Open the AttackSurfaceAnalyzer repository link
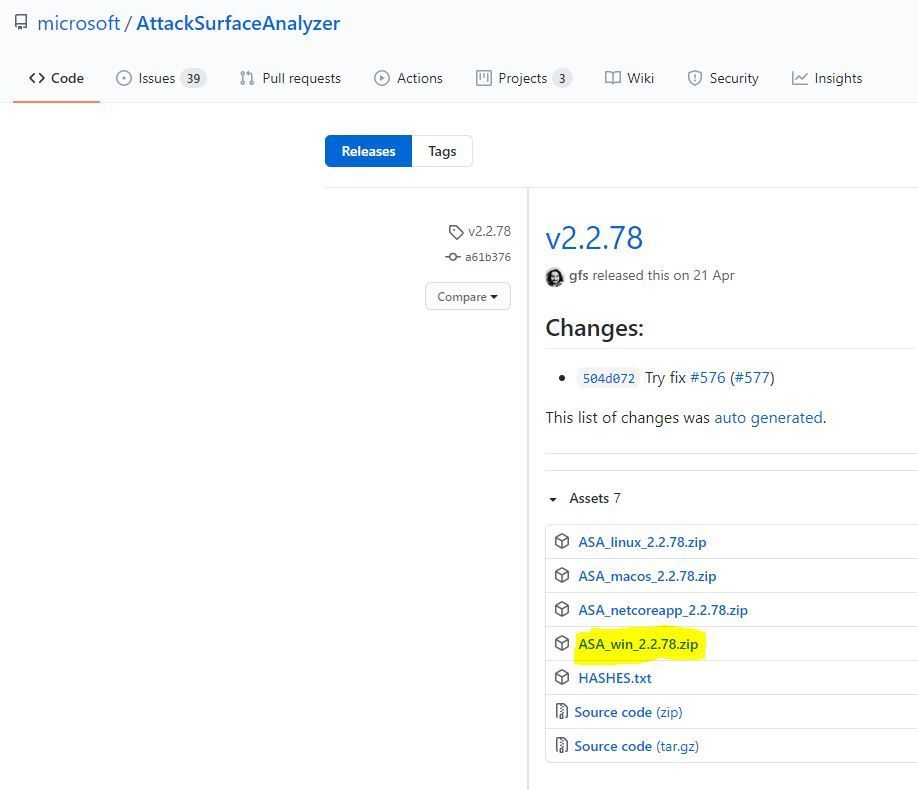The height and width of the screenshot is (790, 917). pyautogui.click(x=238, y=23)
